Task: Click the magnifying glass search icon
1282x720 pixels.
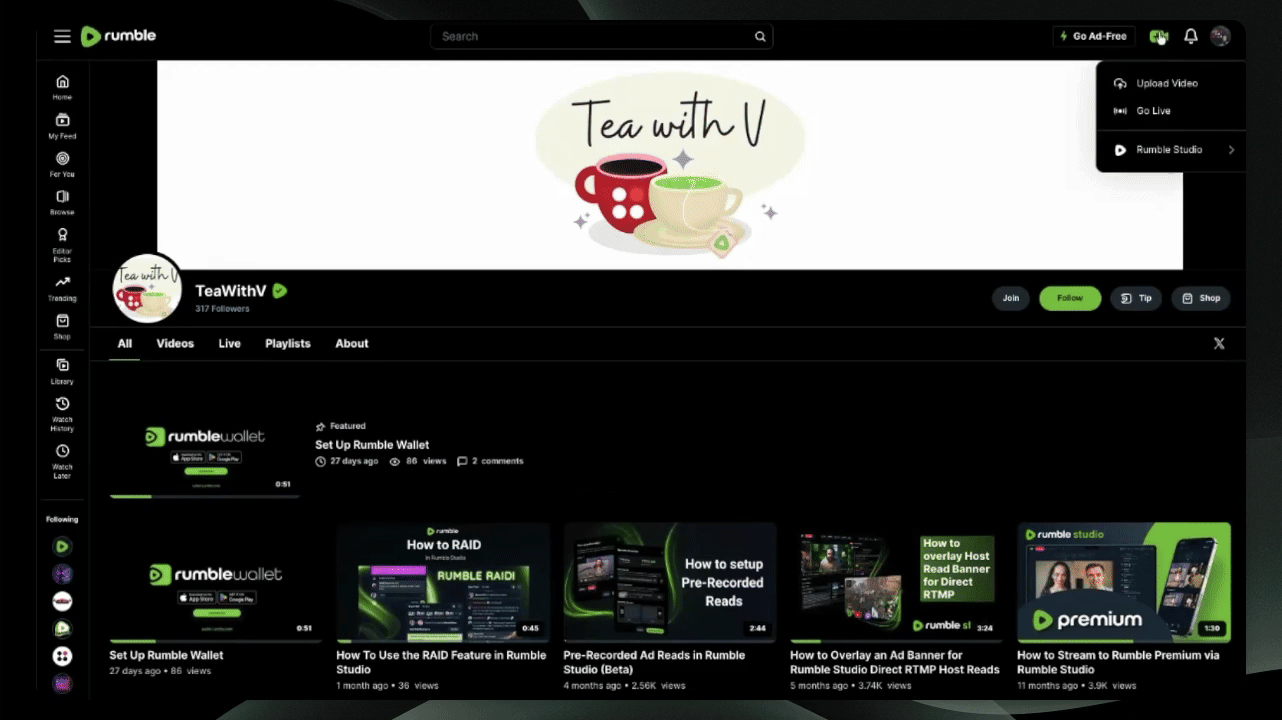Action: click(x=760, y=37)
